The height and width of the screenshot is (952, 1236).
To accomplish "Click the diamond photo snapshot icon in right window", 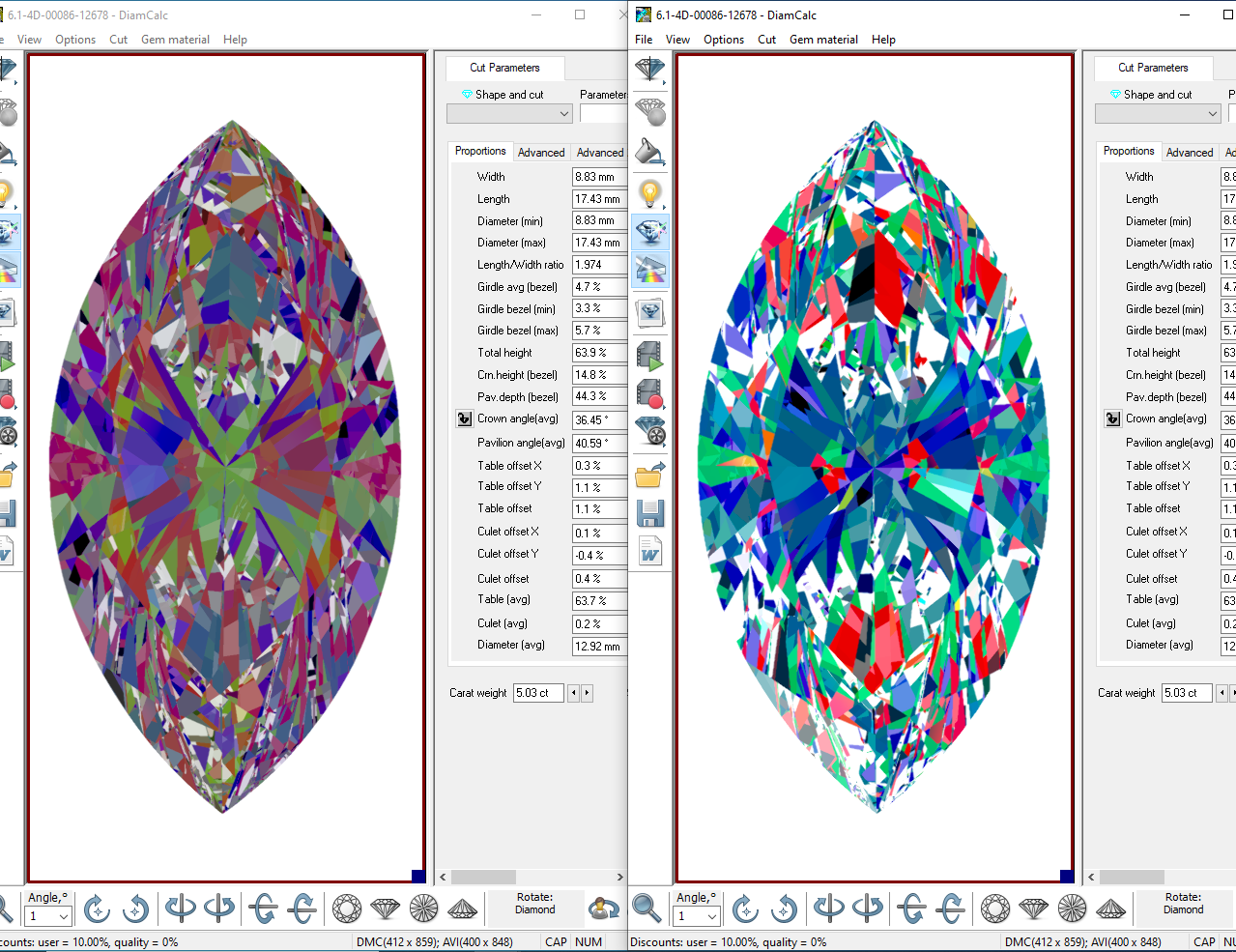I will (650, 312).
